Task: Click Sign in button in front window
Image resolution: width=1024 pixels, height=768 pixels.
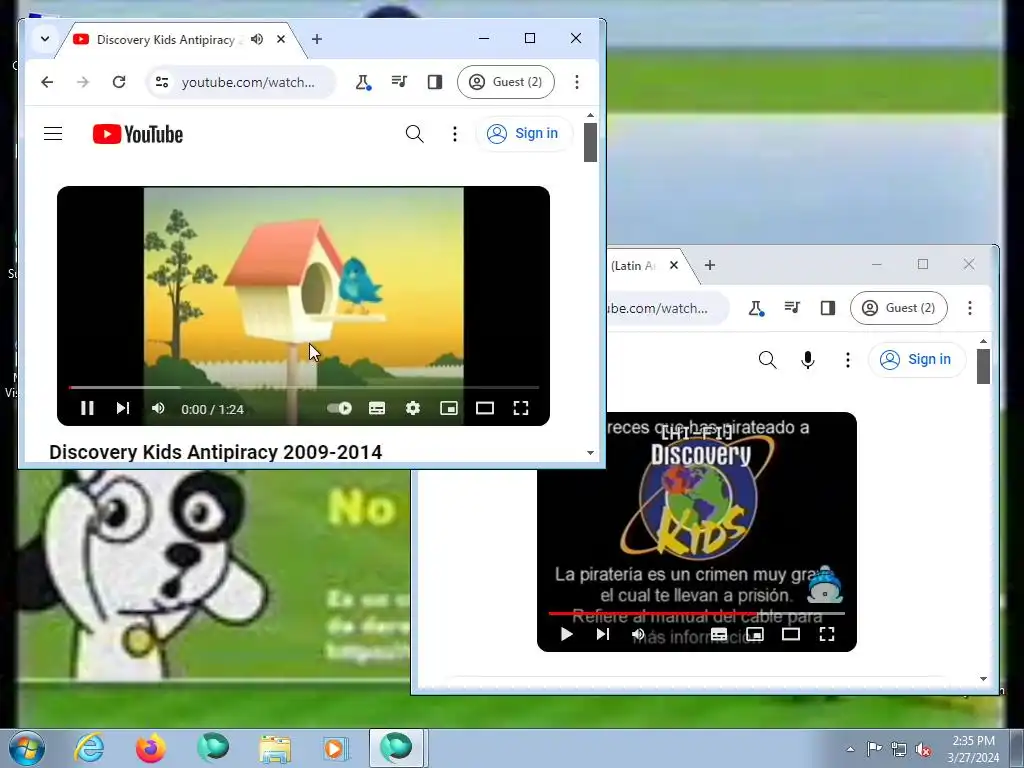Action: coord(524,134)
